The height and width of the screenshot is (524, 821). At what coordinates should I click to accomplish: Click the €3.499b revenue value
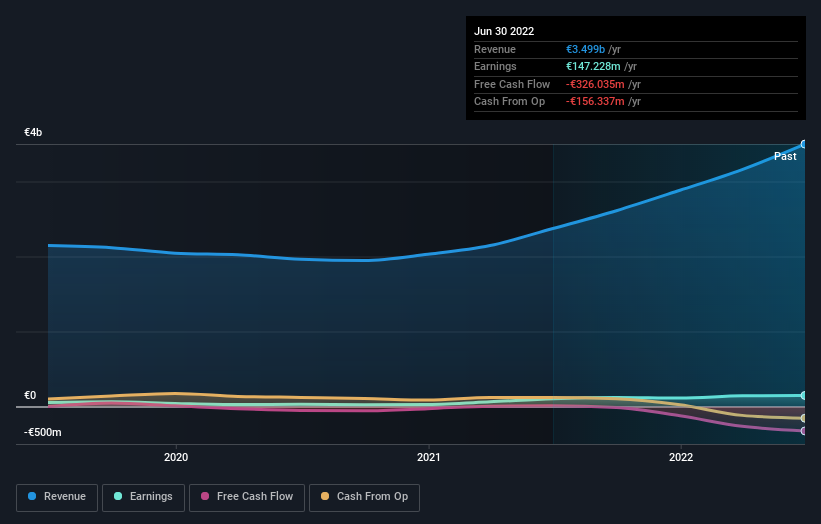pyautogui.click(x=585, y=49)
